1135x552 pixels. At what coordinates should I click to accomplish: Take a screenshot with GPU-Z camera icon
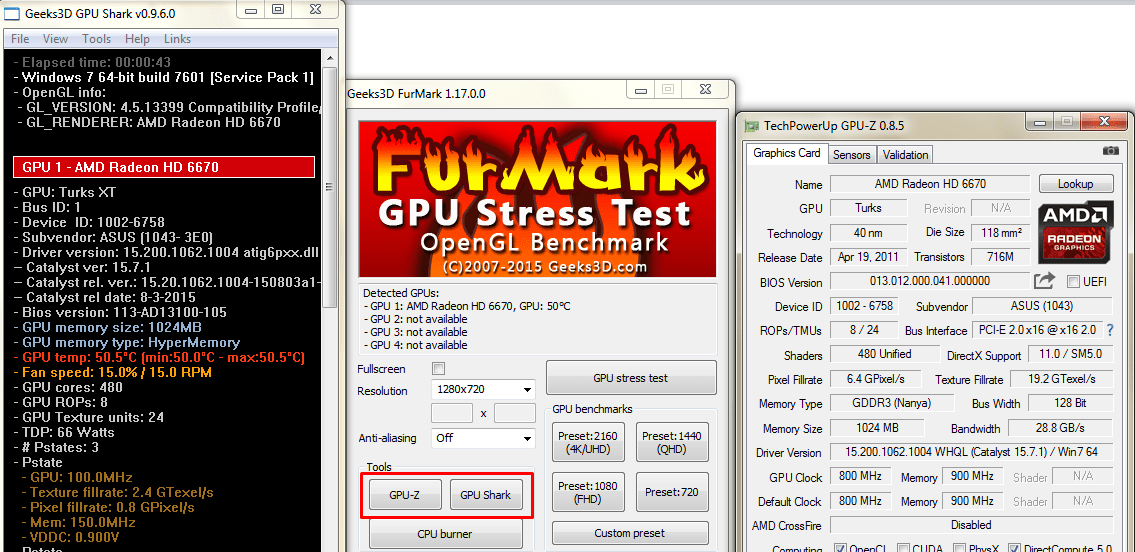click(x=1110, y=151)
